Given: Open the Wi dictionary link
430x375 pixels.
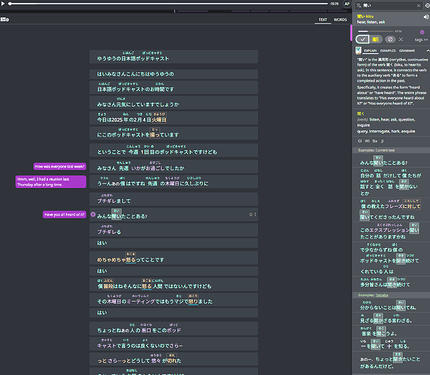Looking at the screenshot, I should click(x=367, y=141).
